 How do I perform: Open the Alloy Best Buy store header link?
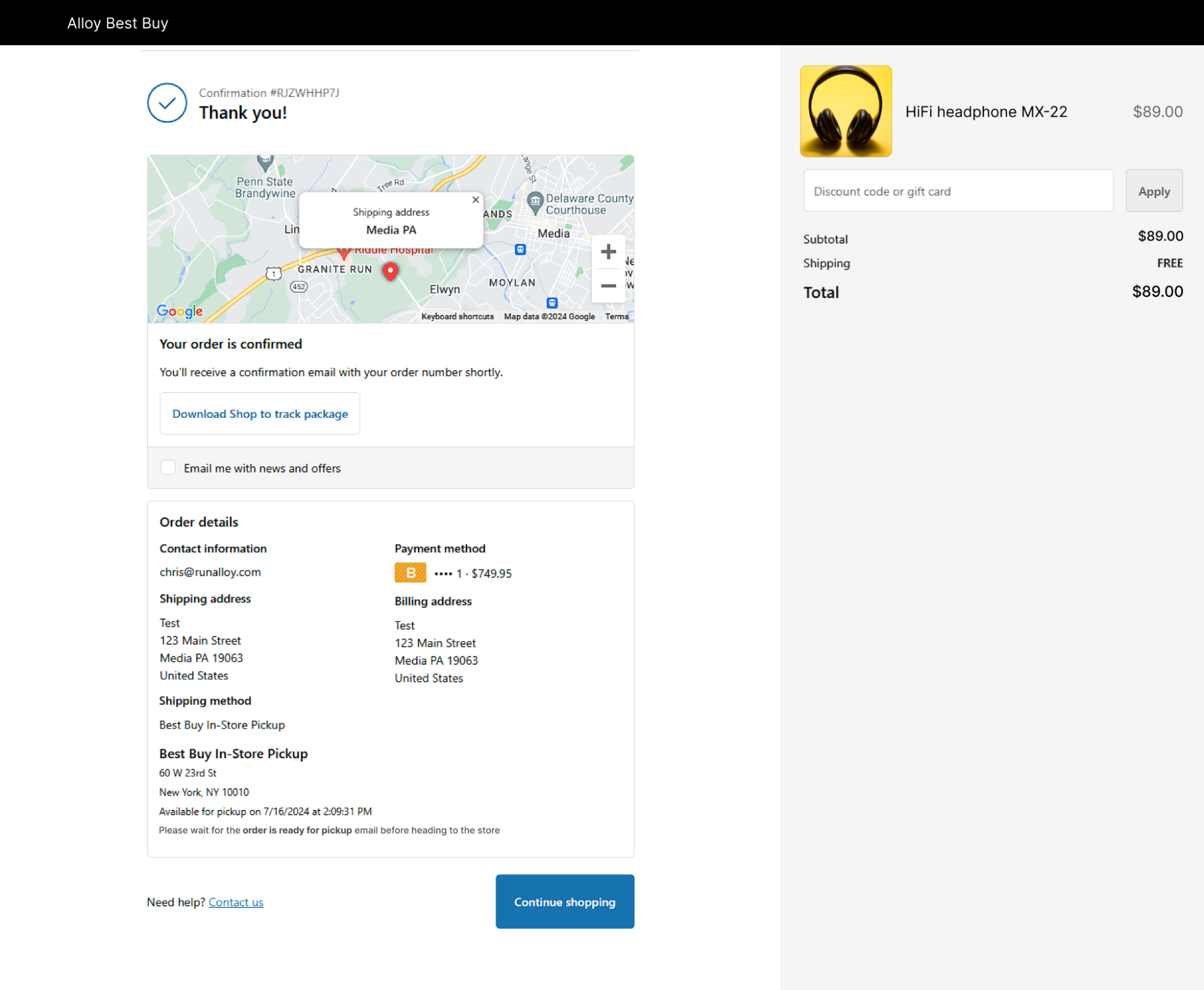117,23
